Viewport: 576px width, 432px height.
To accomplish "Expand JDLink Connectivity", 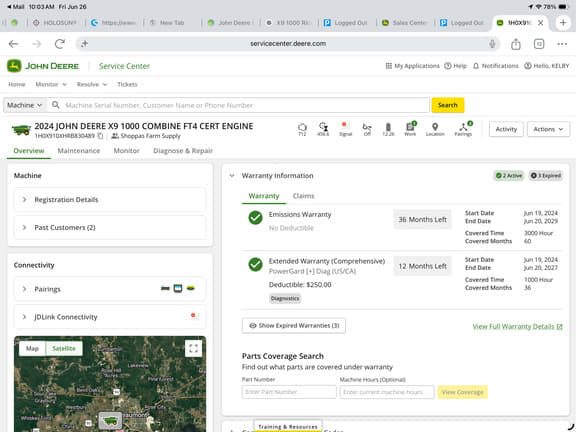I will tap(110, 317).
